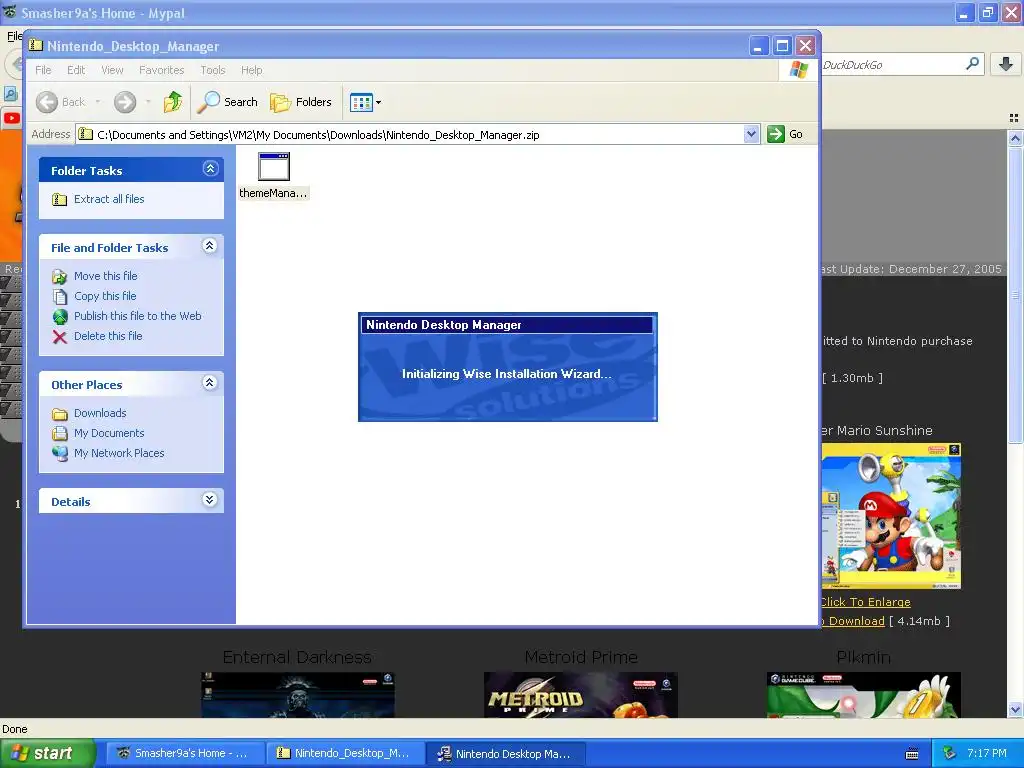Viewport: 1024px width, 768px height.
Task: Switch to Nintendo Desktop Ma... installer taskbar button
Action: [x=505, y=754]
